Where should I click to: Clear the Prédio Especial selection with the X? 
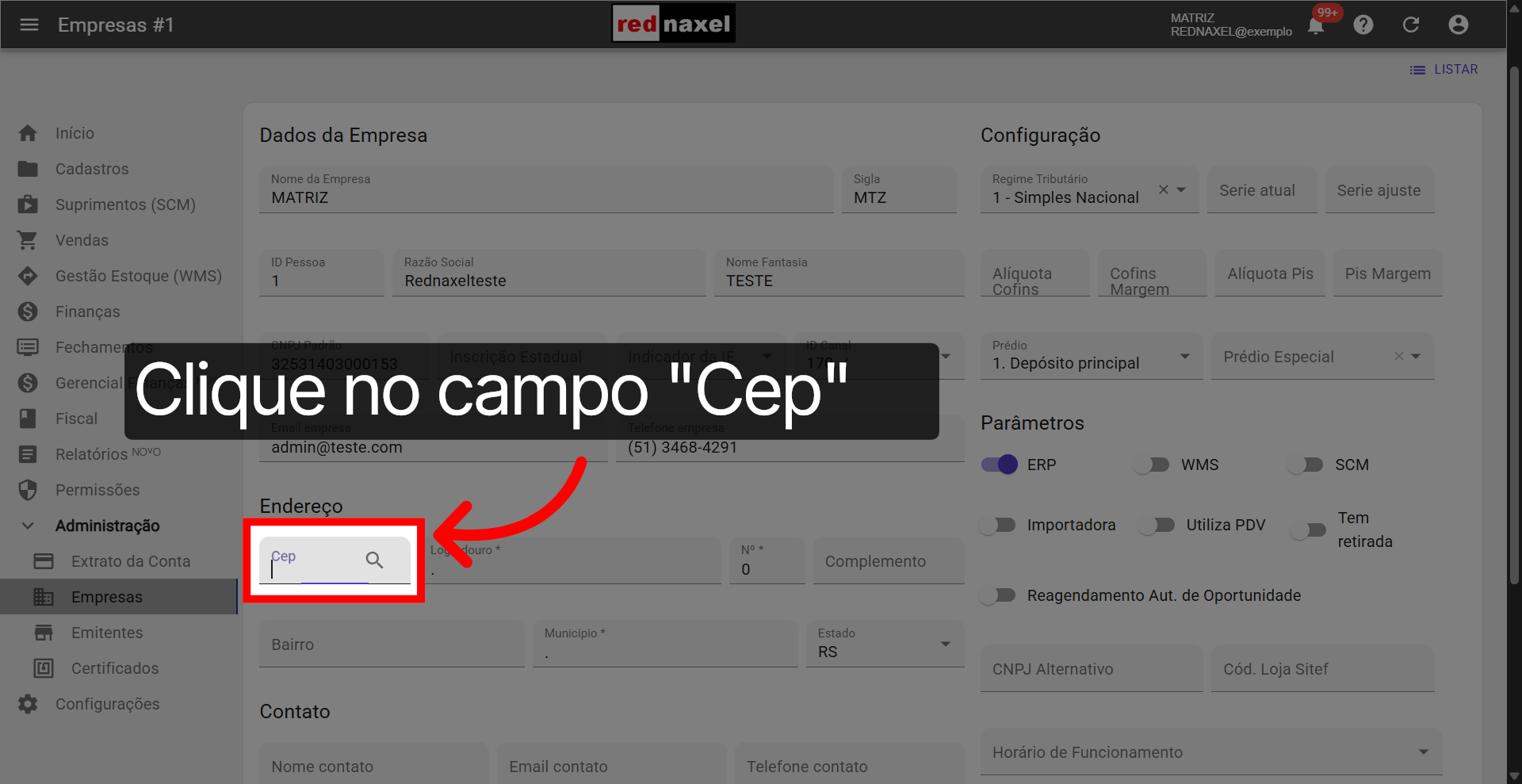pyautogui.click(x=1399, y=356)
